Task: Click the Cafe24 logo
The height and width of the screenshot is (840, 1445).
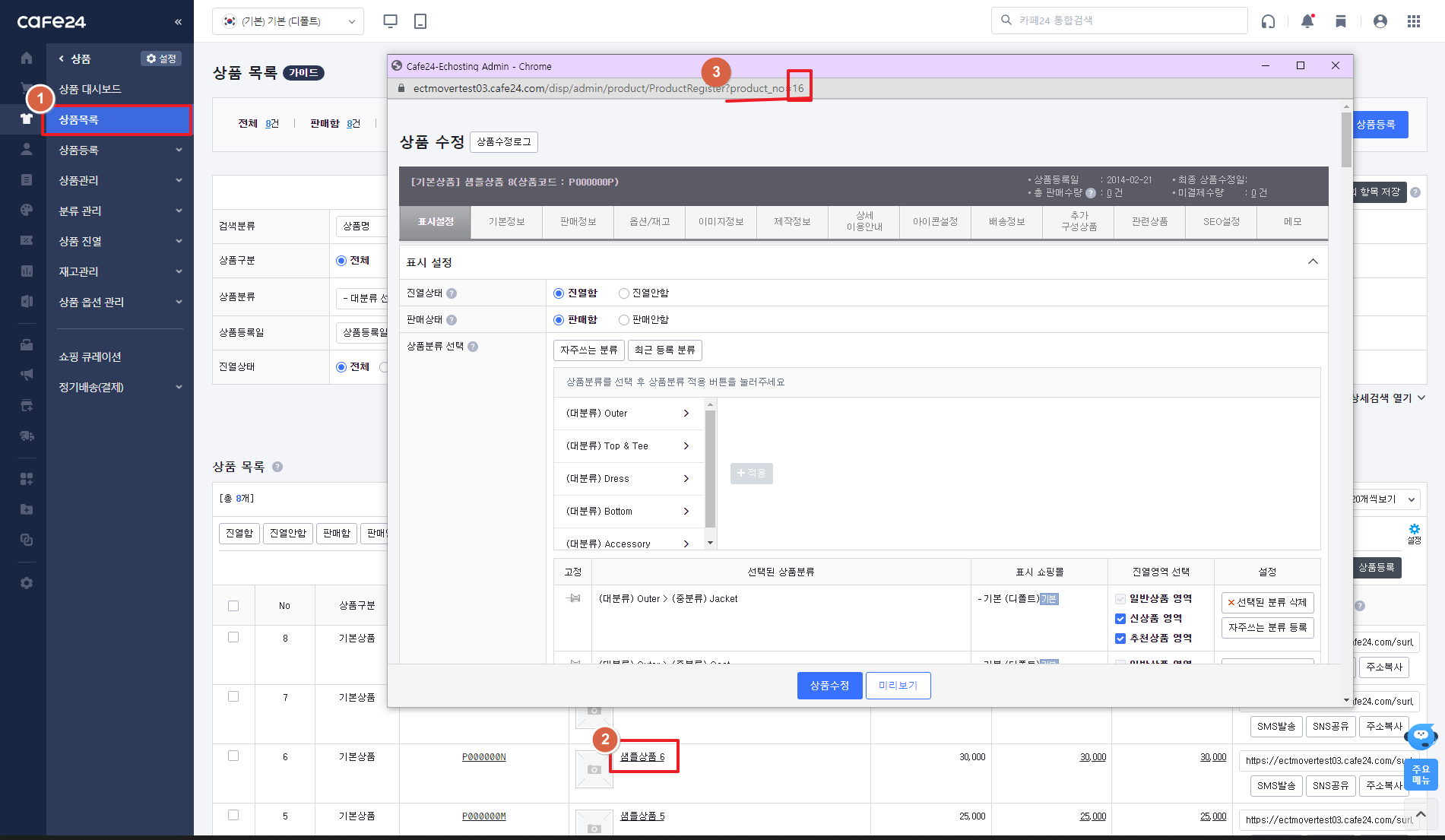Action: click(x=52, y=21)
